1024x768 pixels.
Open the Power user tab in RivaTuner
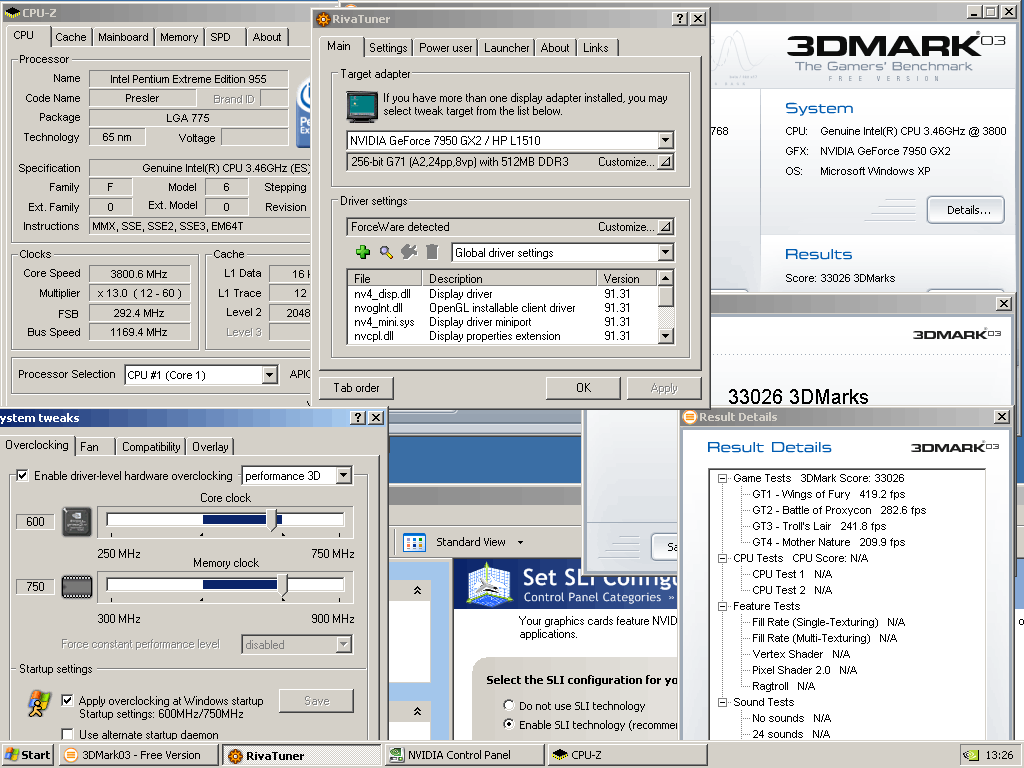(445, 48)
